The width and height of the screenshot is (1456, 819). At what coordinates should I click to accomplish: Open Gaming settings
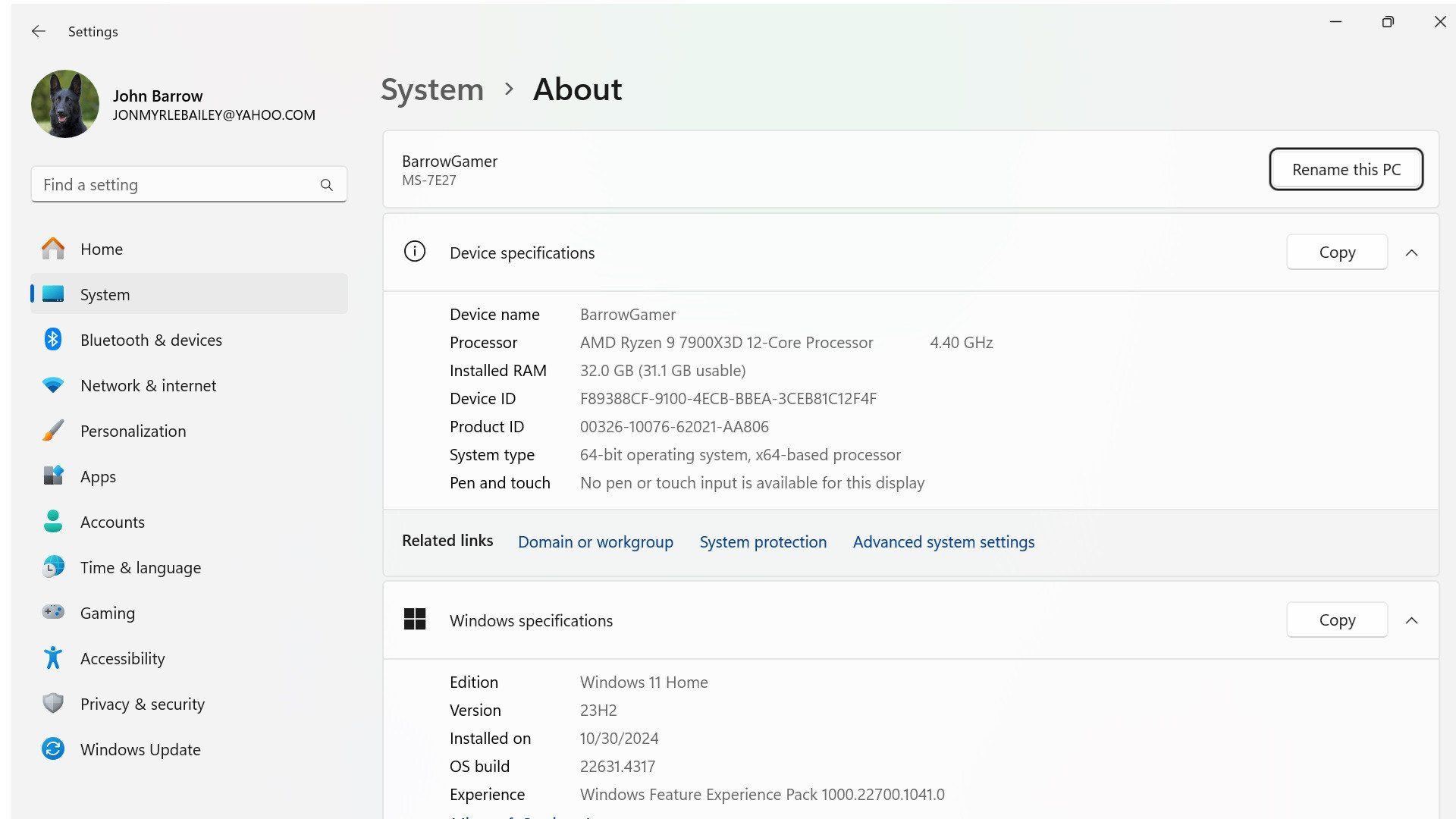tap(189, 613)
